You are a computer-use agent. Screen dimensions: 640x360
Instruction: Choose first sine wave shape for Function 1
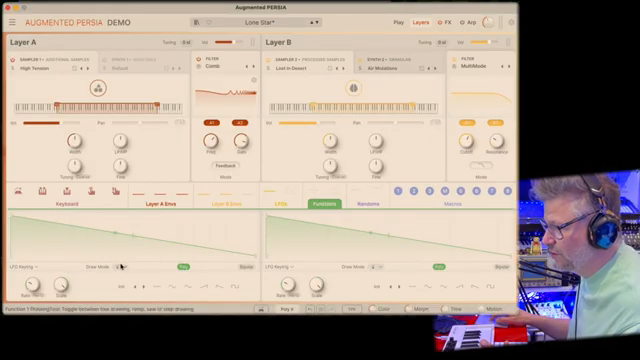172,287
